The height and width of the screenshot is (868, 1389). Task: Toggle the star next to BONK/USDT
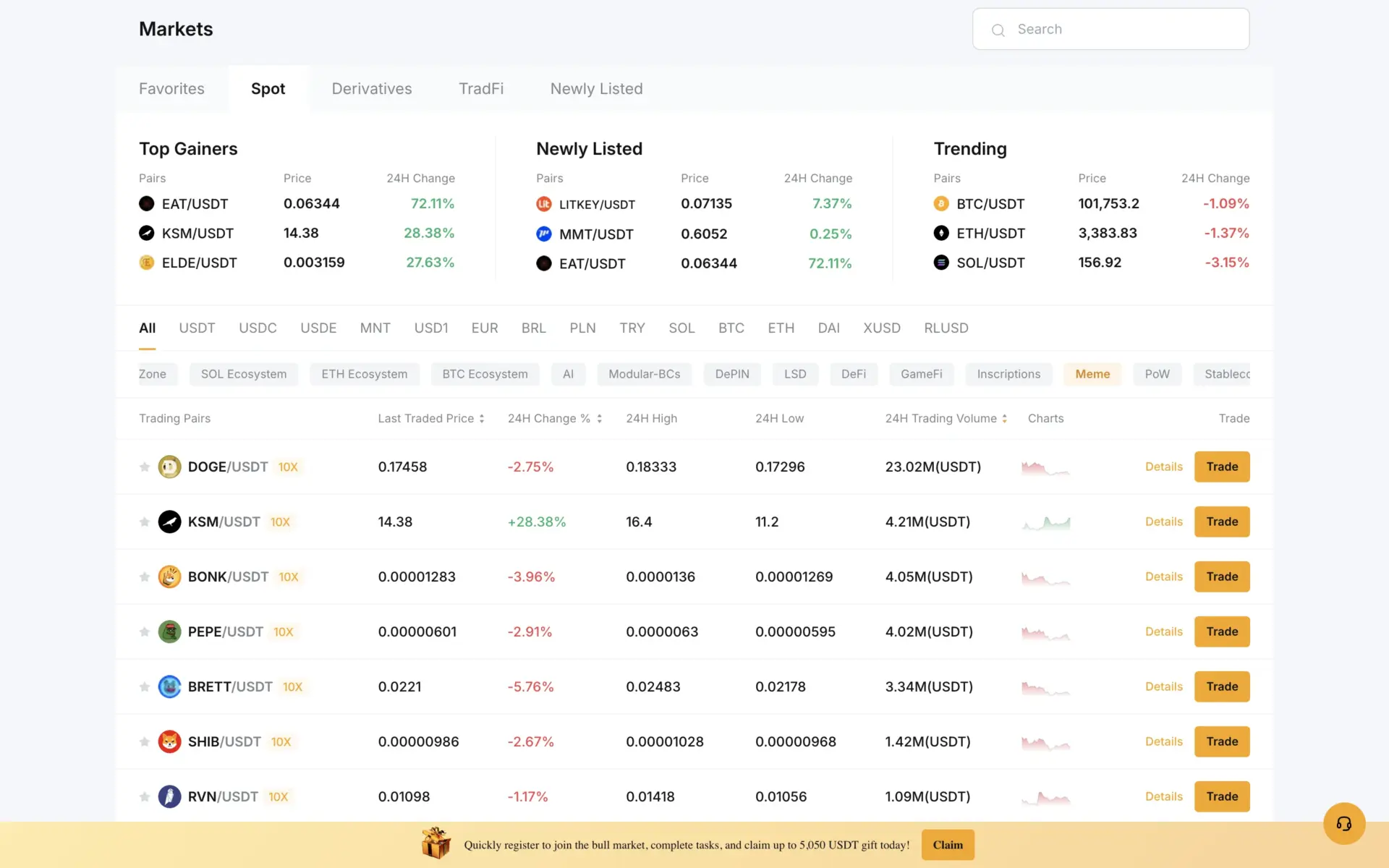point(144,576)
